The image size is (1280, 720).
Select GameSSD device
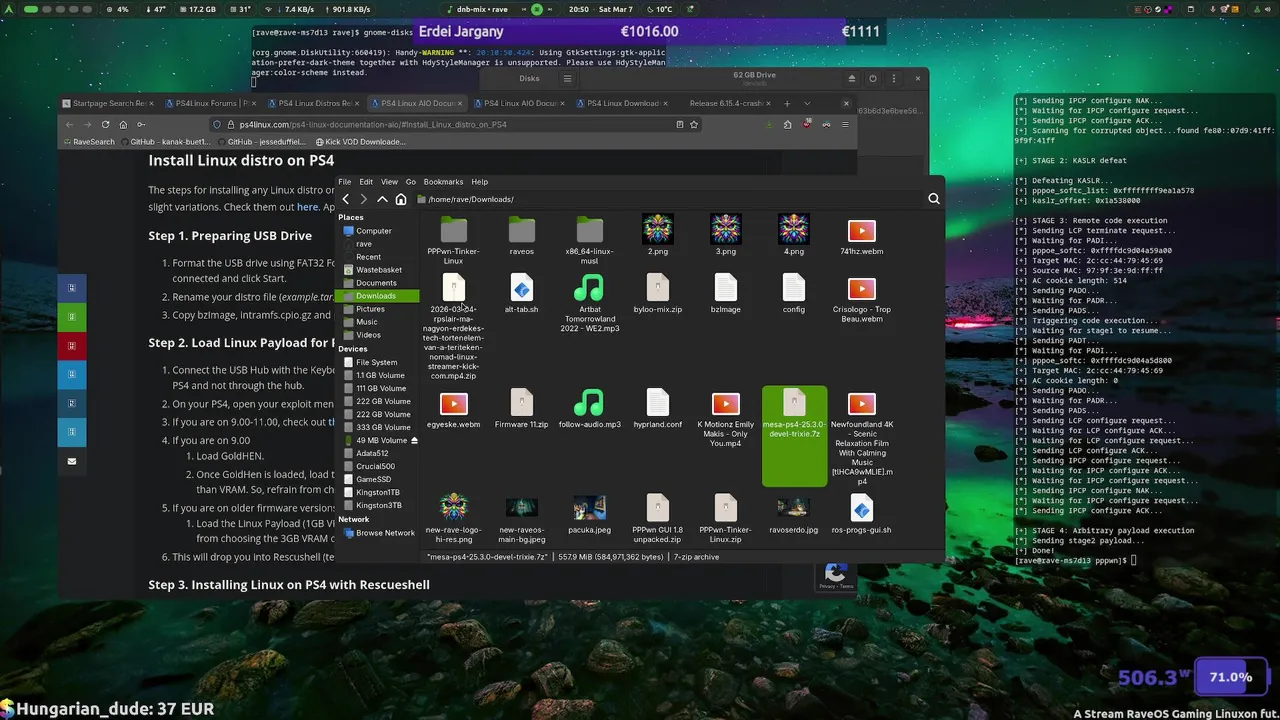374,479
